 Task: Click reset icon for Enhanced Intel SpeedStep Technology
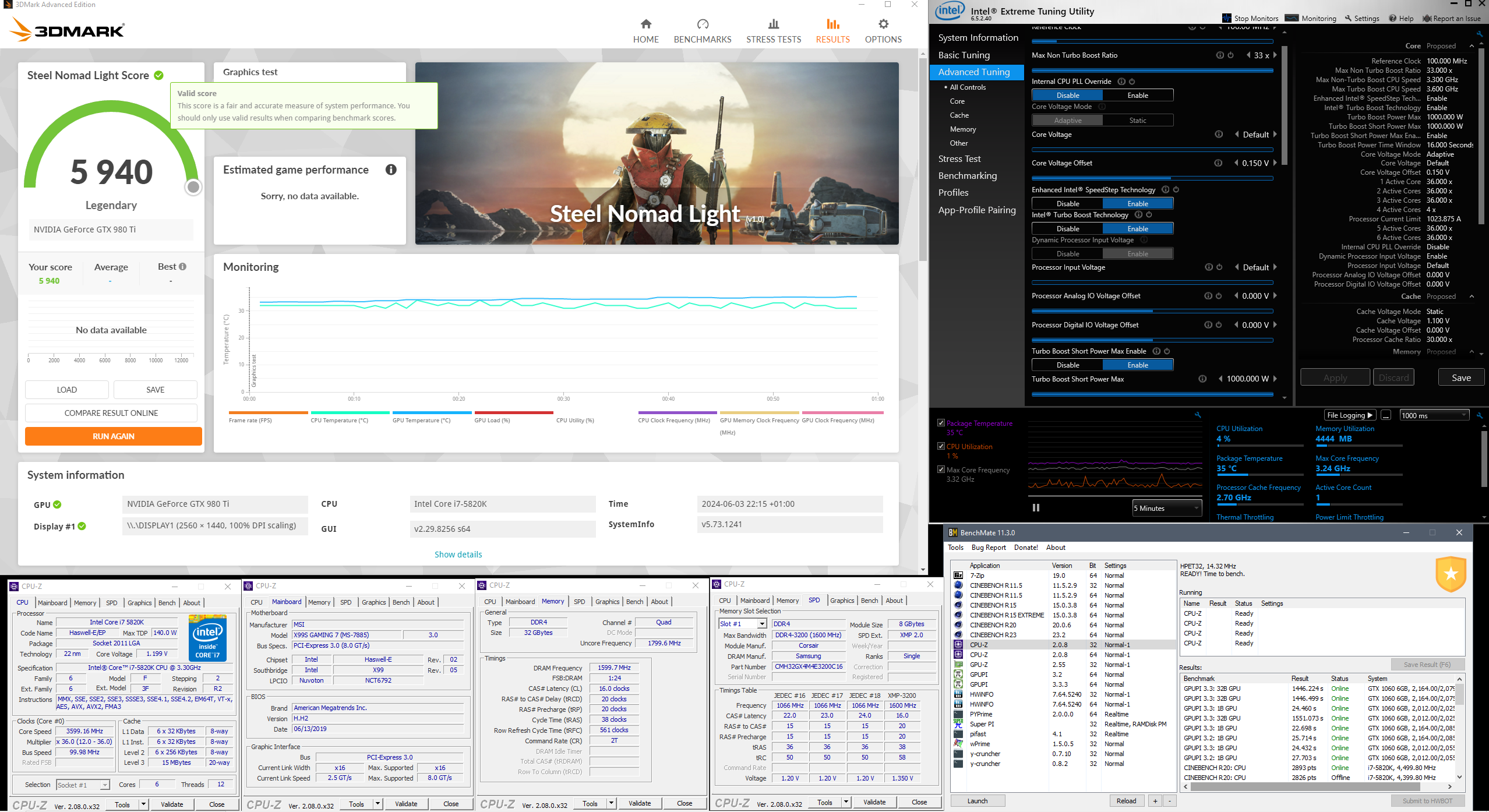tap(1176, 190)
